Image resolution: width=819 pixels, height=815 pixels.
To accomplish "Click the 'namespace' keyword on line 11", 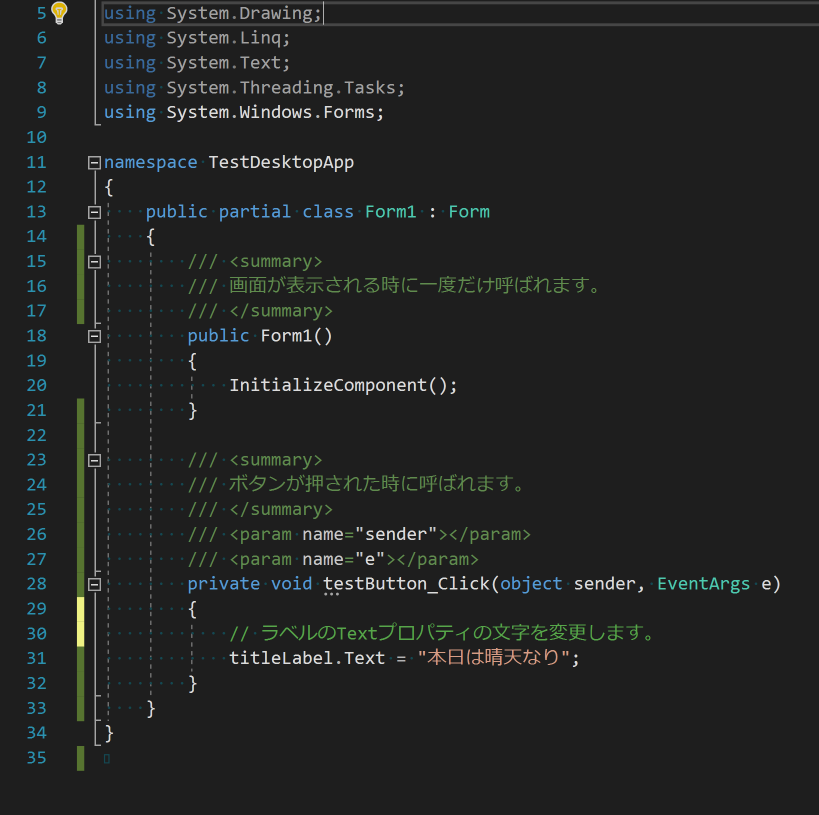I will click(150, 162).
